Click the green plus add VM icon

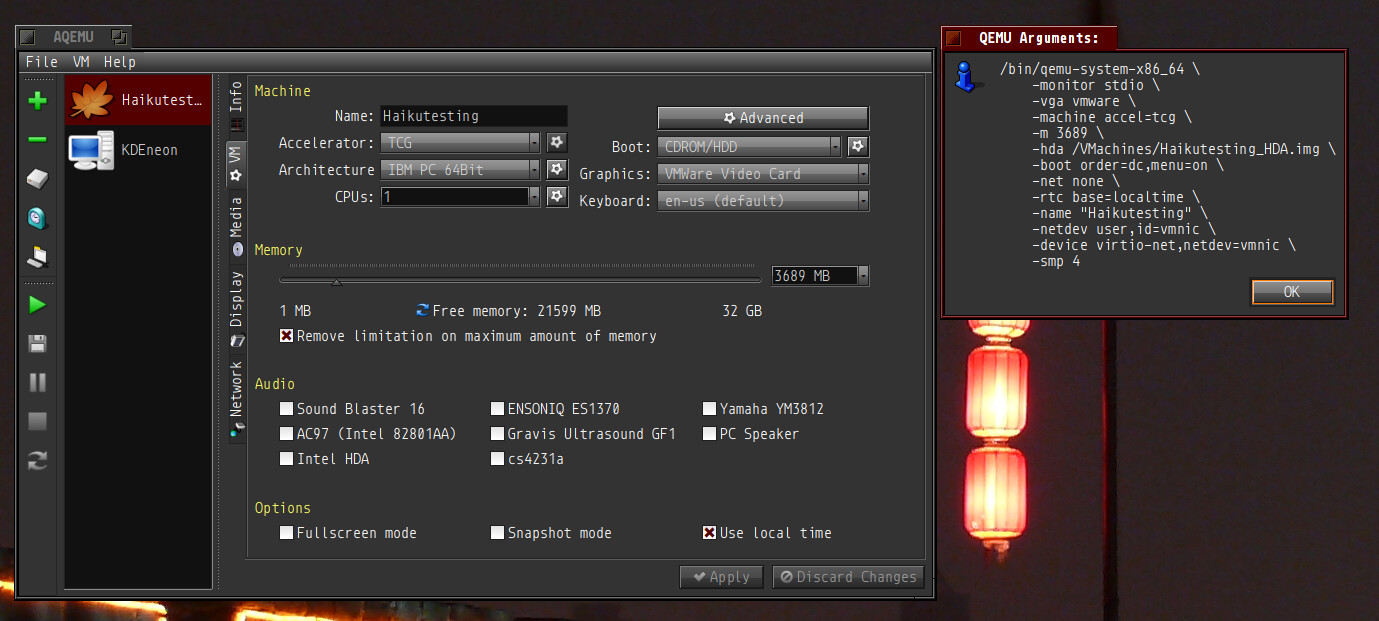37,100
